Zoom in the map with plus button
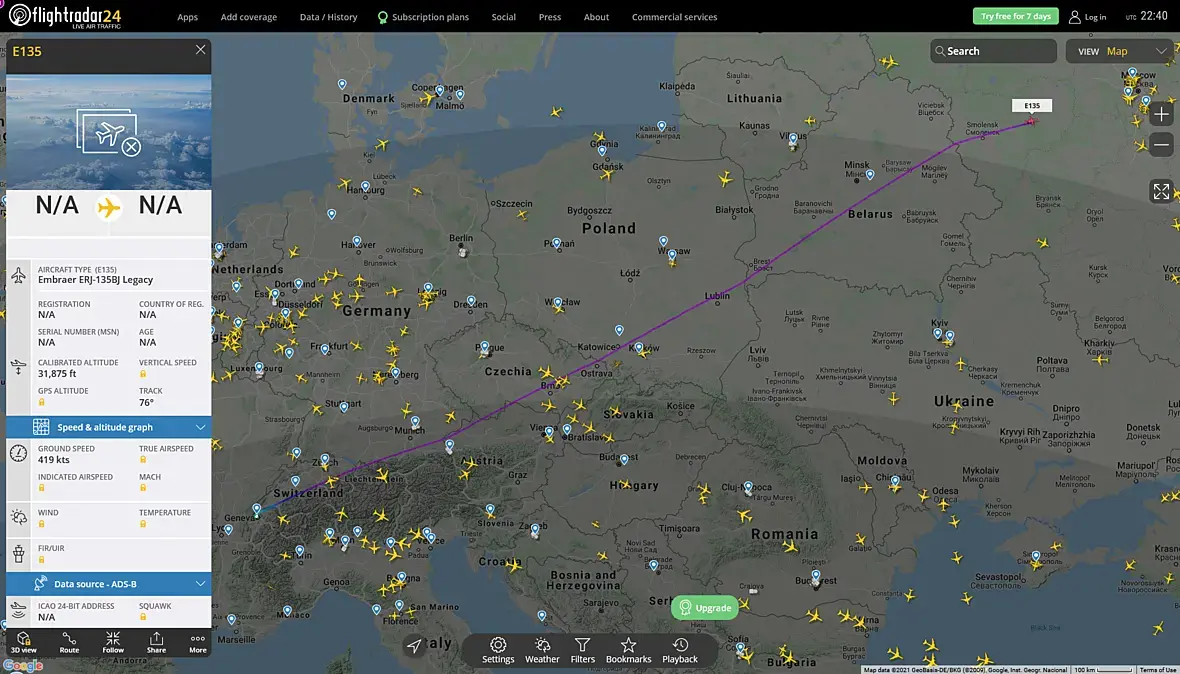1180x674 pixels. (1161, 114)
